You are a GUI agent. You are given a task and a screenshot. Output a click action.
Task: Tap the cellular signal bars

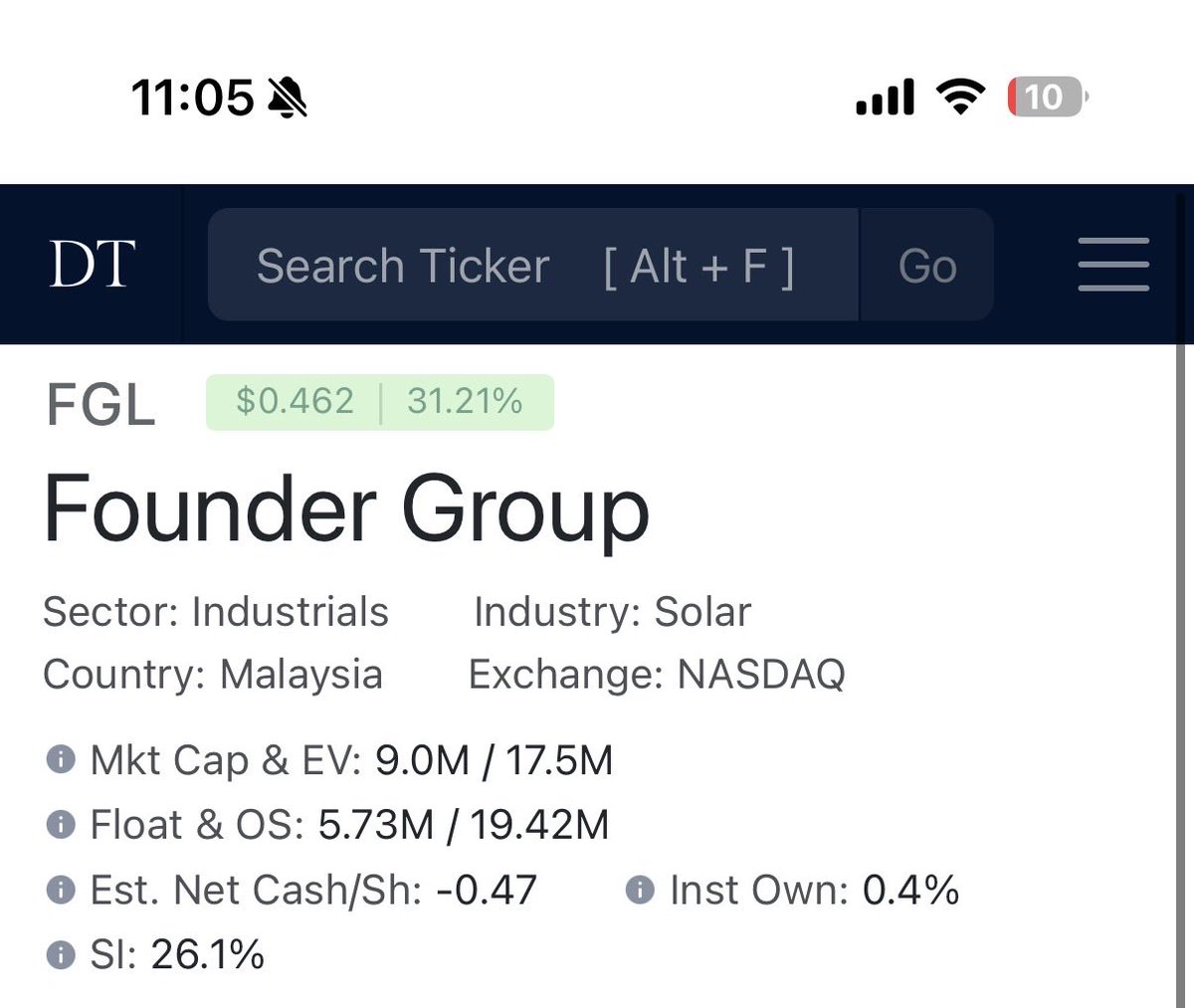(x=885, y=99)
